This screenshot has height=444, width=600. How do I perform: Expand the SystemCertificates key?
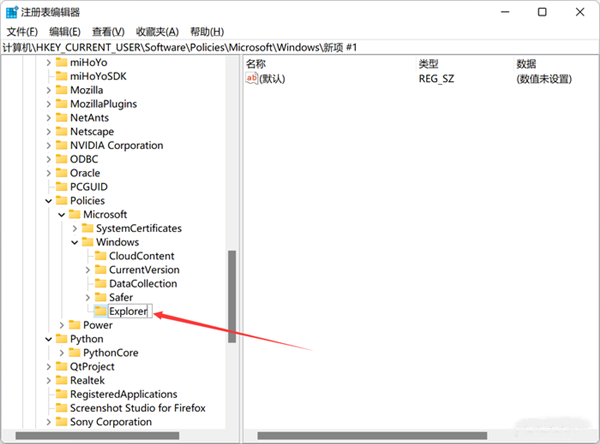(75, 228)
